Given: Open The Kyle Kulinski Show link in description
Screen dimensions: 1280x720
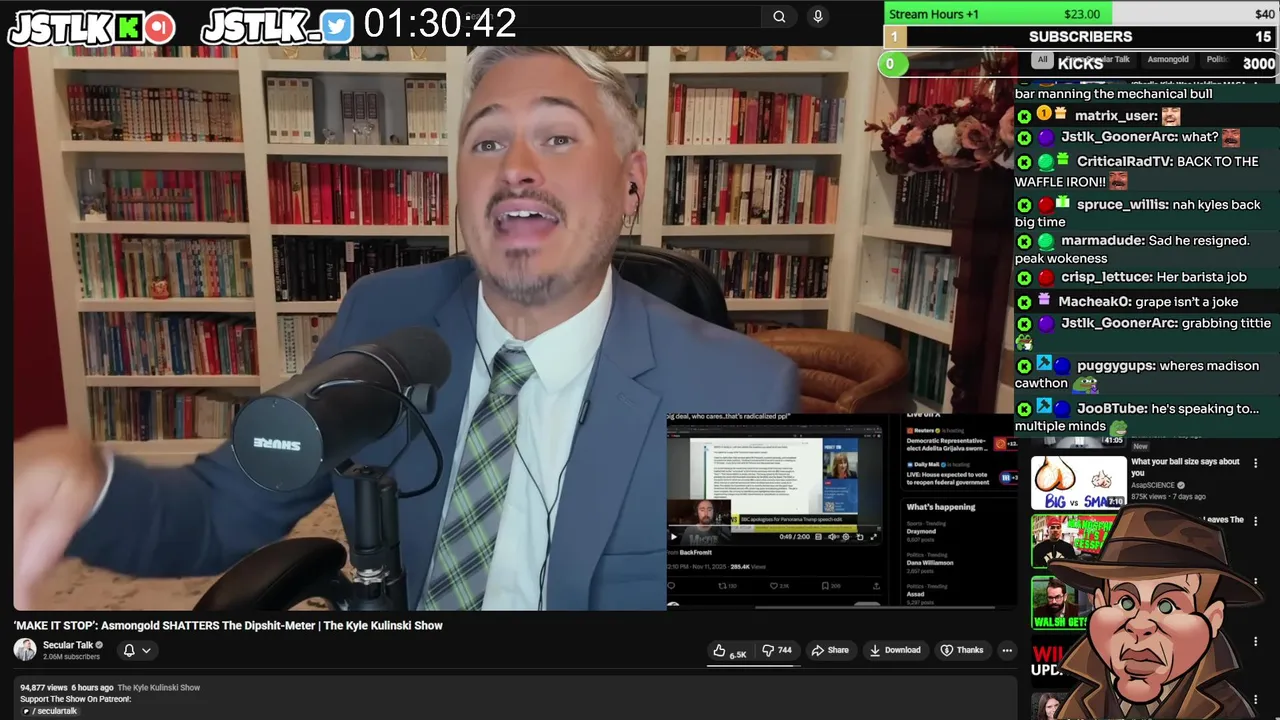Looking at the screenshot, I should tap(159, 688).
